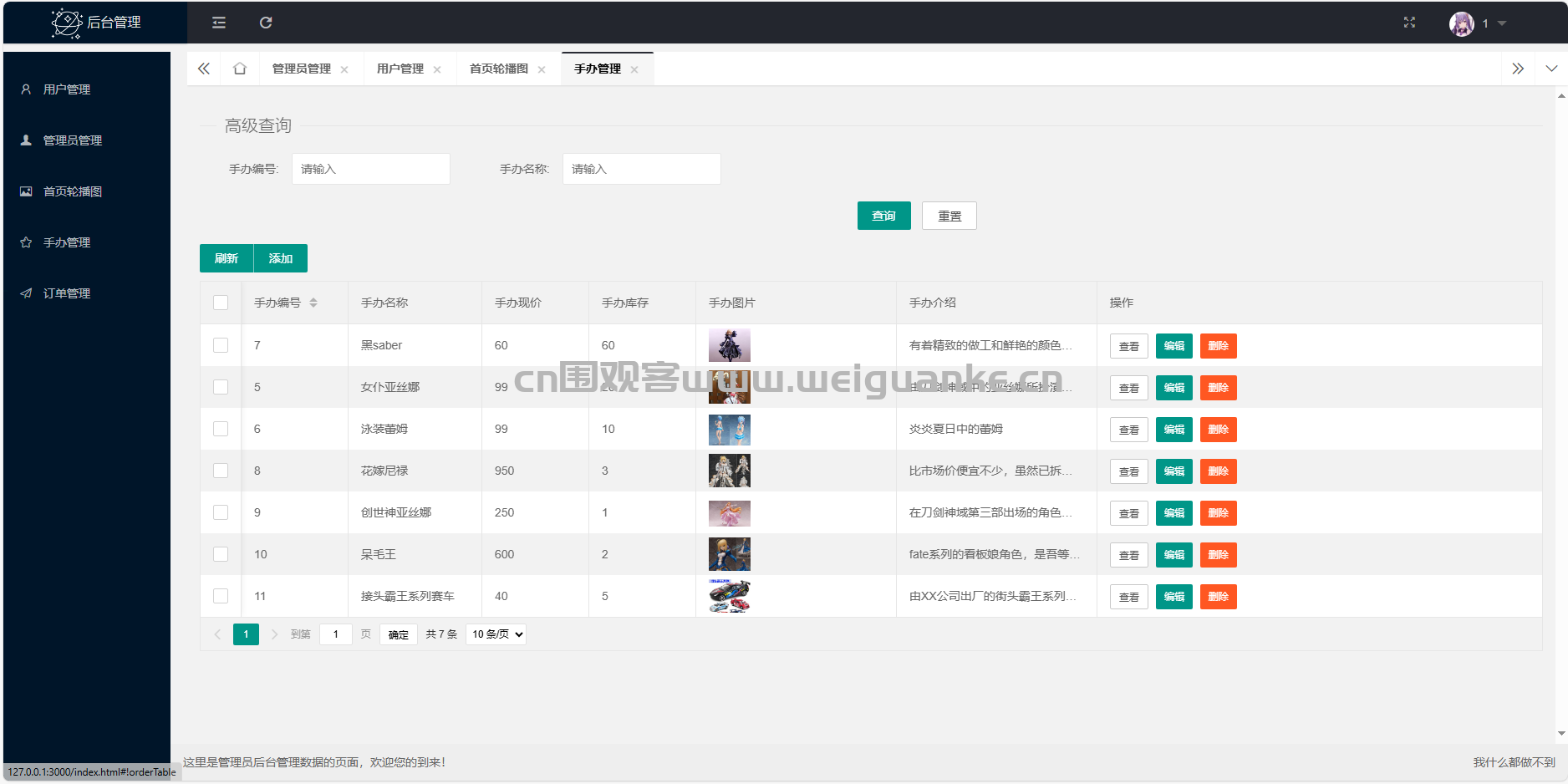
Task: Click 删除 for 泳装蕾姆
Action: point(1219,430)
